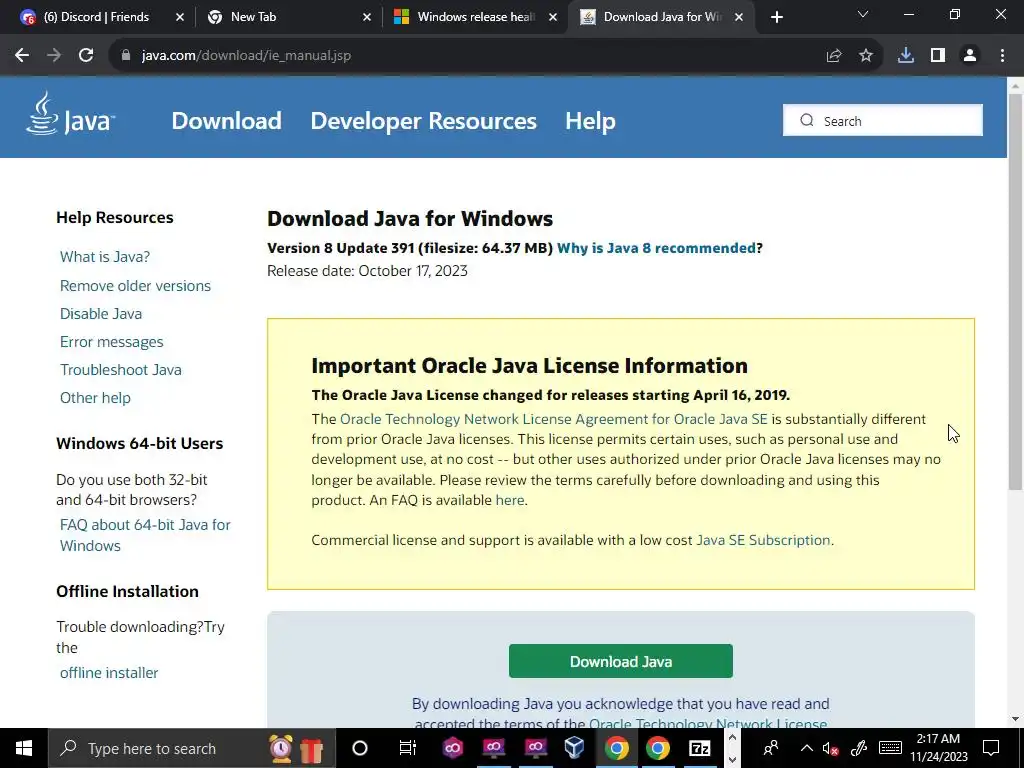Reload the page with refresh icon

(x=86, y=56)
